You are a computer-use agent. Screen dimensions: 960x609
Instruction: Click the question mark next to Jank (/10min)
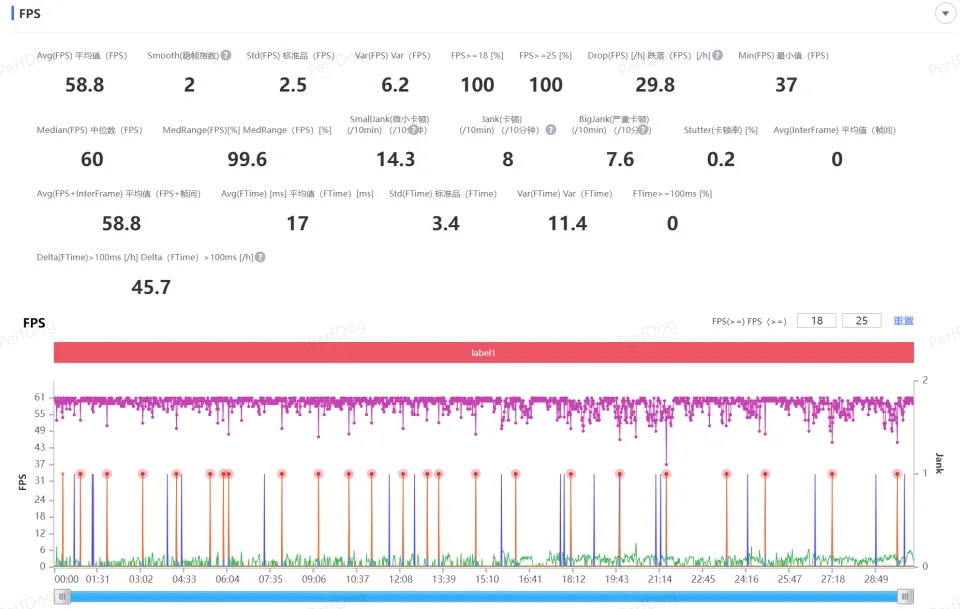point(551,130)
